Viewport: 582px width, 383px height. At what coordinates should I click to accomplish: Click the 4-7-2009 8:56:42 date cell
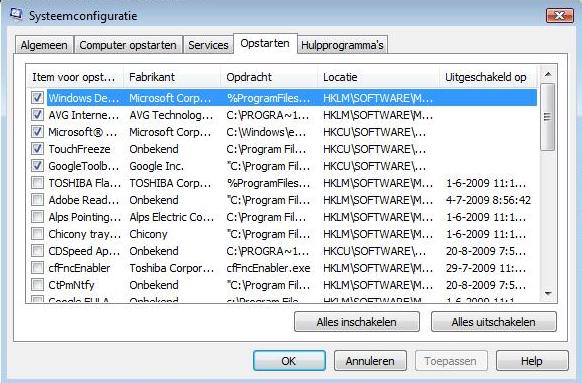488,200
